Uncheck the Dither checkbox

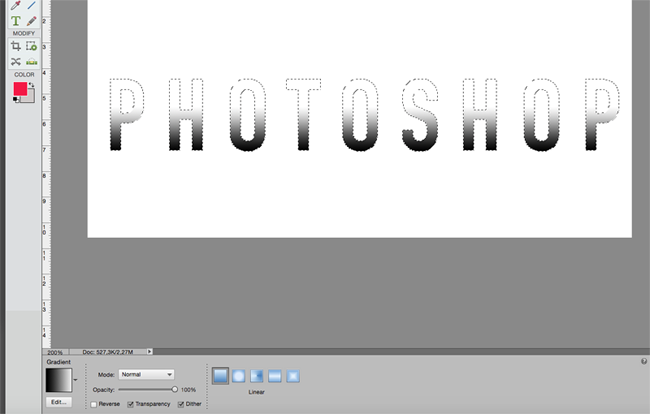coord(181,404)
